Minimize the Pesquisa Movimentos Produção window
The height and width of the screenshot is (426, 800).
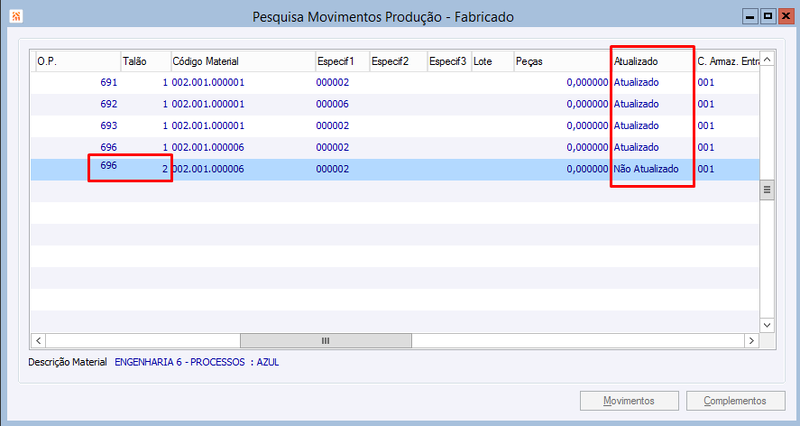pyautogui.click(x=750, y=16)
